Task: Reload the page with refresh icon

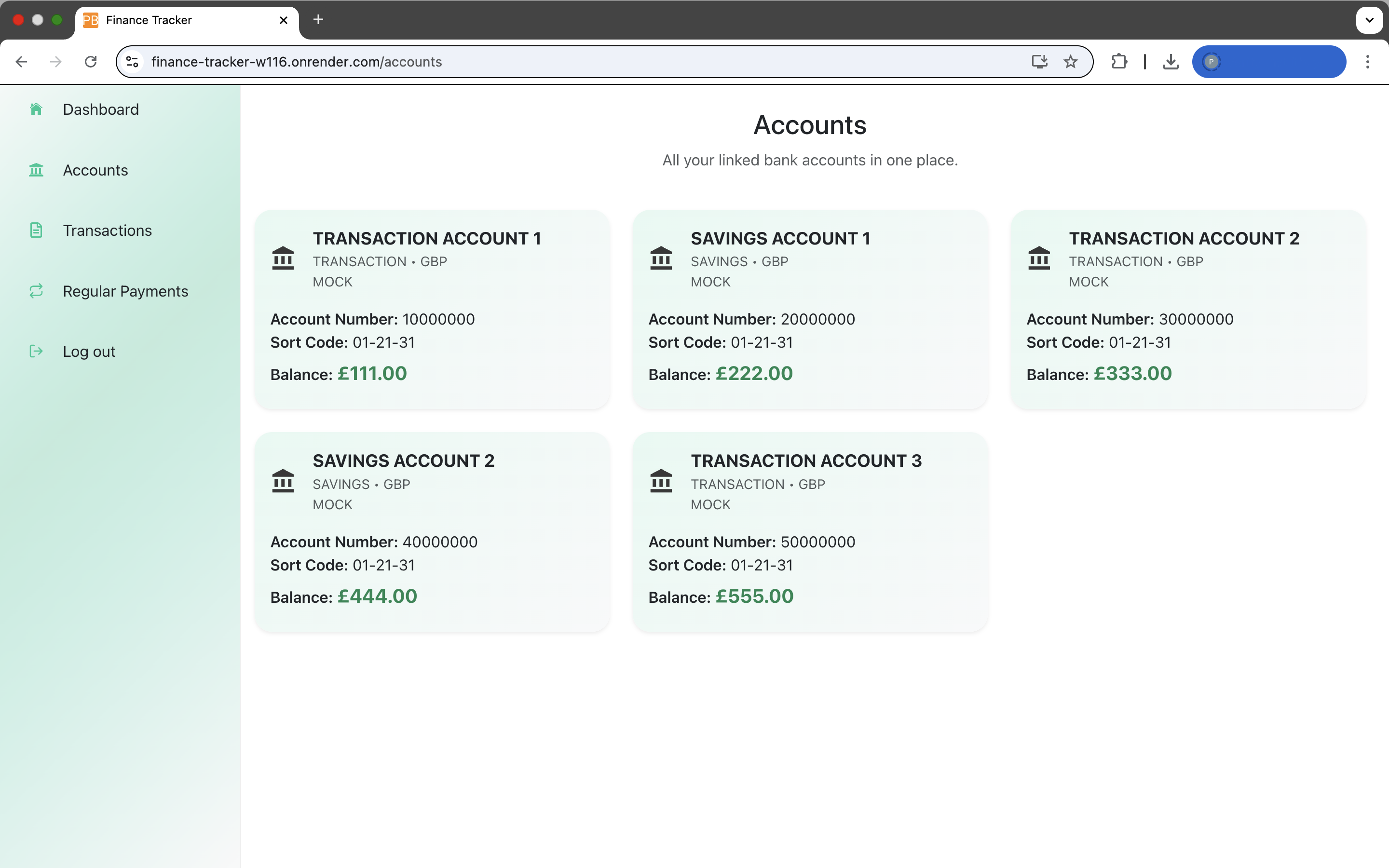Action: 91,61
